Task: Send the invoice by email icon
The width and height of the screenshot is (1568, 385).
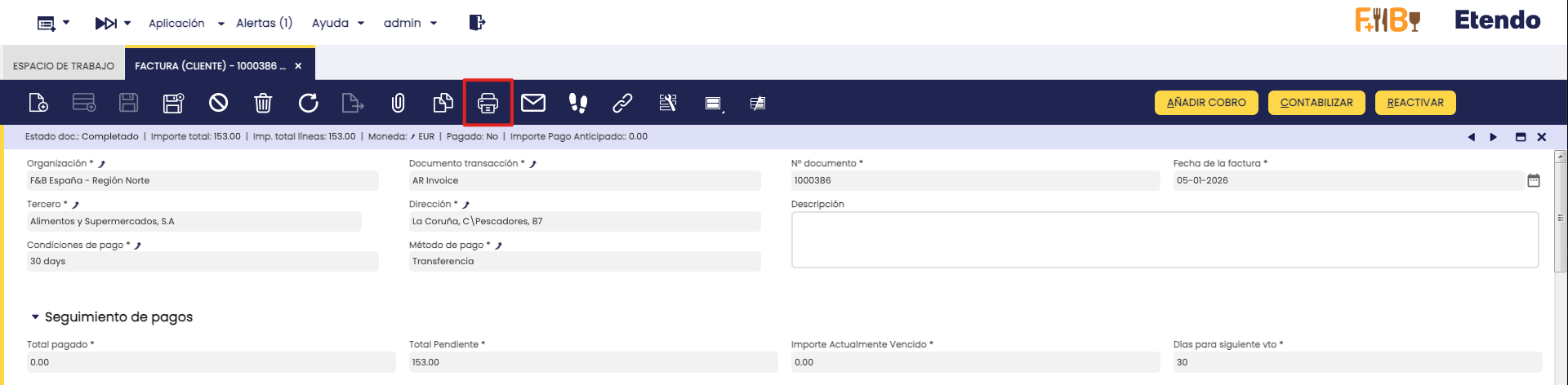Action: coord(533,103)
